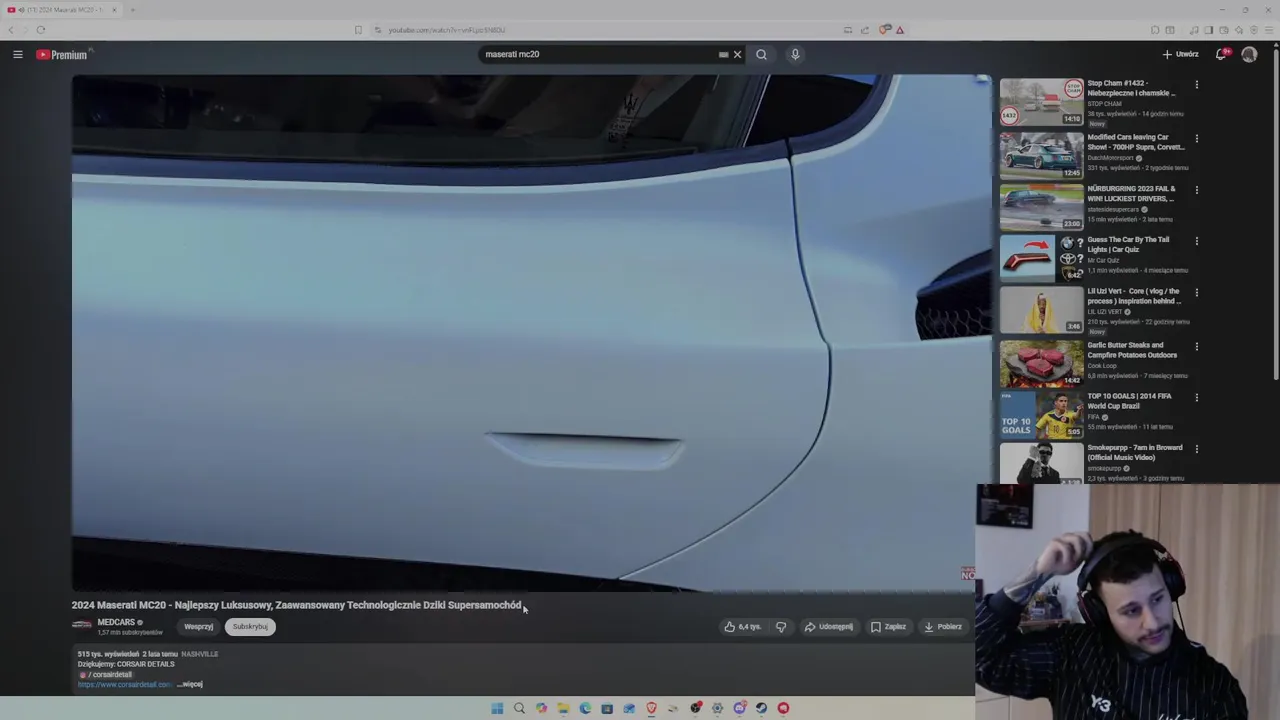
Task: Open options menu for Smokepurpp video
Action: click(x=1196, y=449)
